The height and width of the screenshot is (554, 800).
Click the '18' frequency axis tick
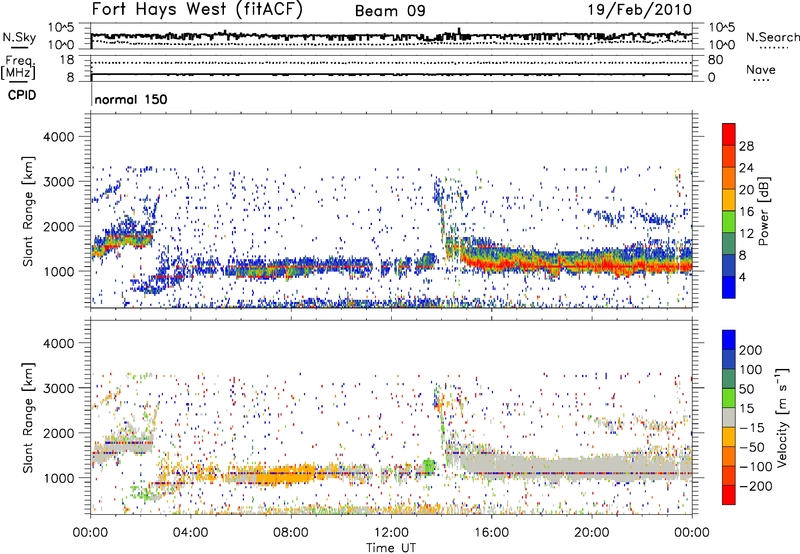[x=66, y=60]
